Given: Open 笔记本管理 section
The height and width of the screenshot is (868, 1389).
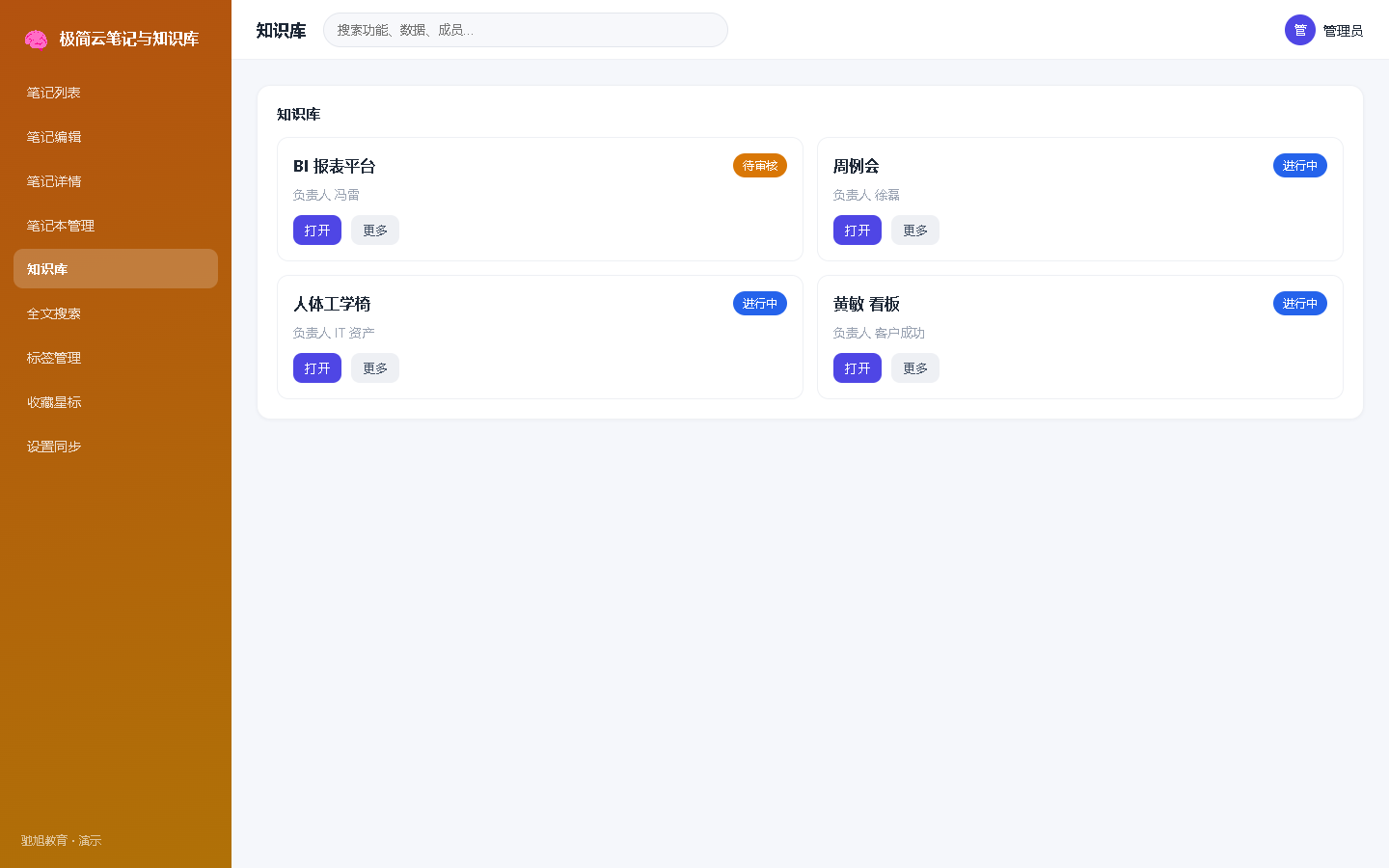Looking at the screenshot, I should coord(116,226).
